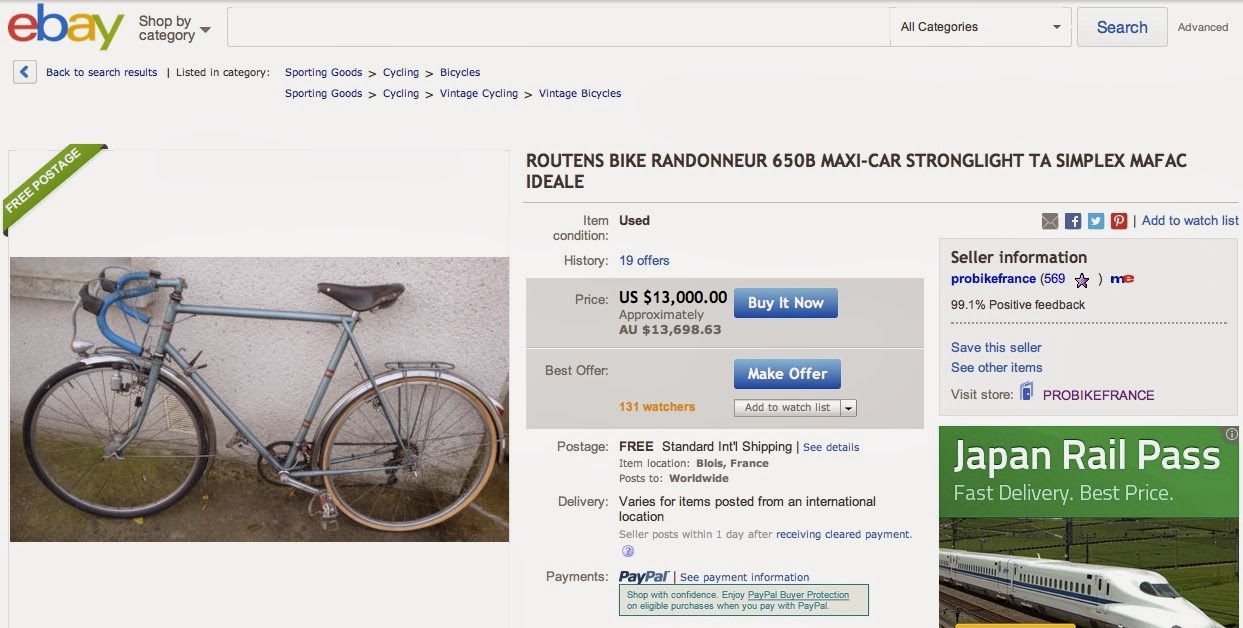
Task: Click into the eBay search field
Action: tap(558, 27)
